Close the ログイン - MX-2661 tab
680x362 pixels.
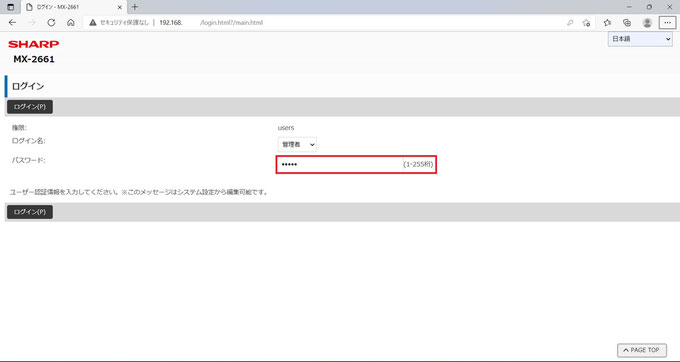tap(120, 7)
